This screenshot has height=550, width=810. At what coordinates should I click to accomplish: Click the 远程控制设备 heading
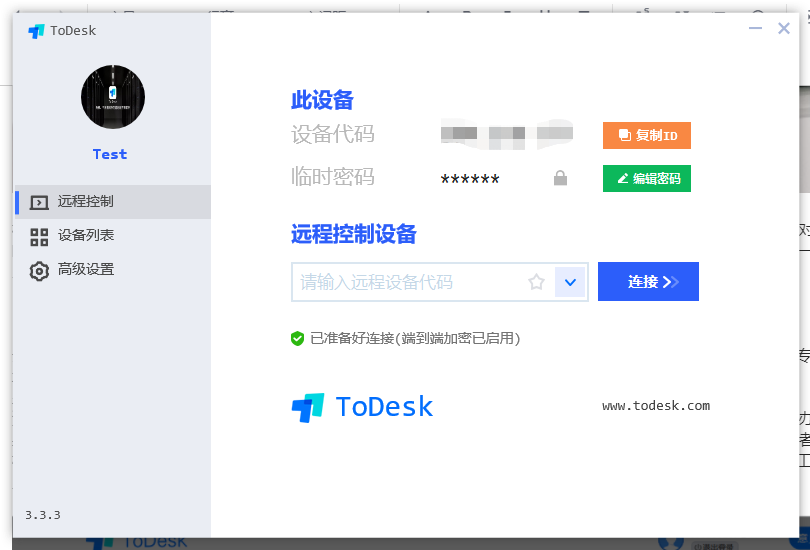(x=354, y=234)
